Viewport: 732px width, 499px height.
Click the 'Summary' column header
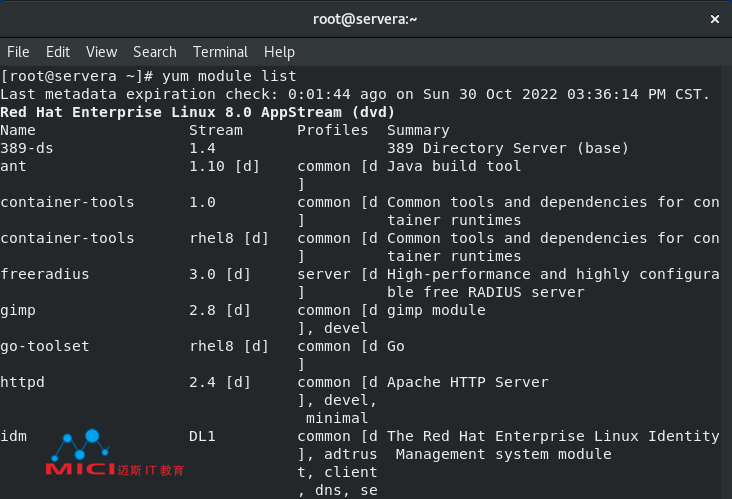418,131
